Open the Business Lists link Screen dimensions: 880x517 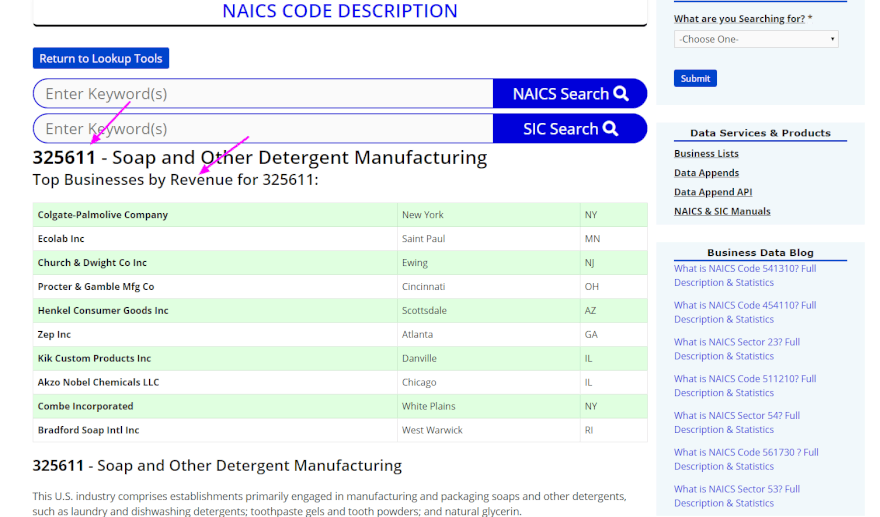coord(706,154)
